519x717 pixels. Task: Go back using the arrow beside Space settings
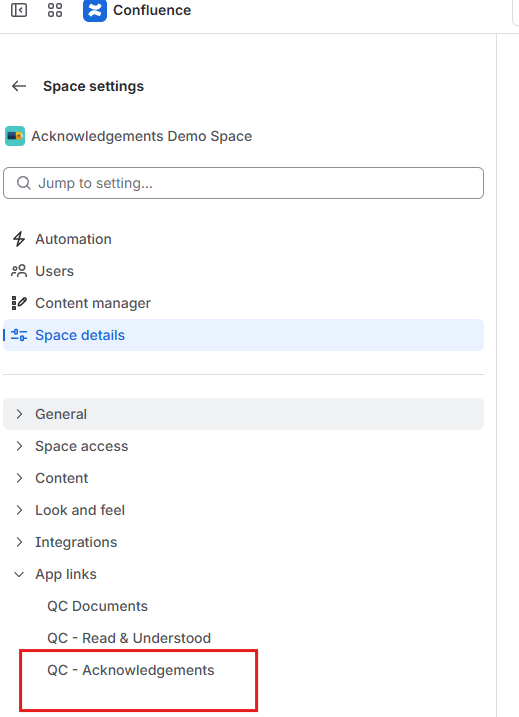(19, 86)
